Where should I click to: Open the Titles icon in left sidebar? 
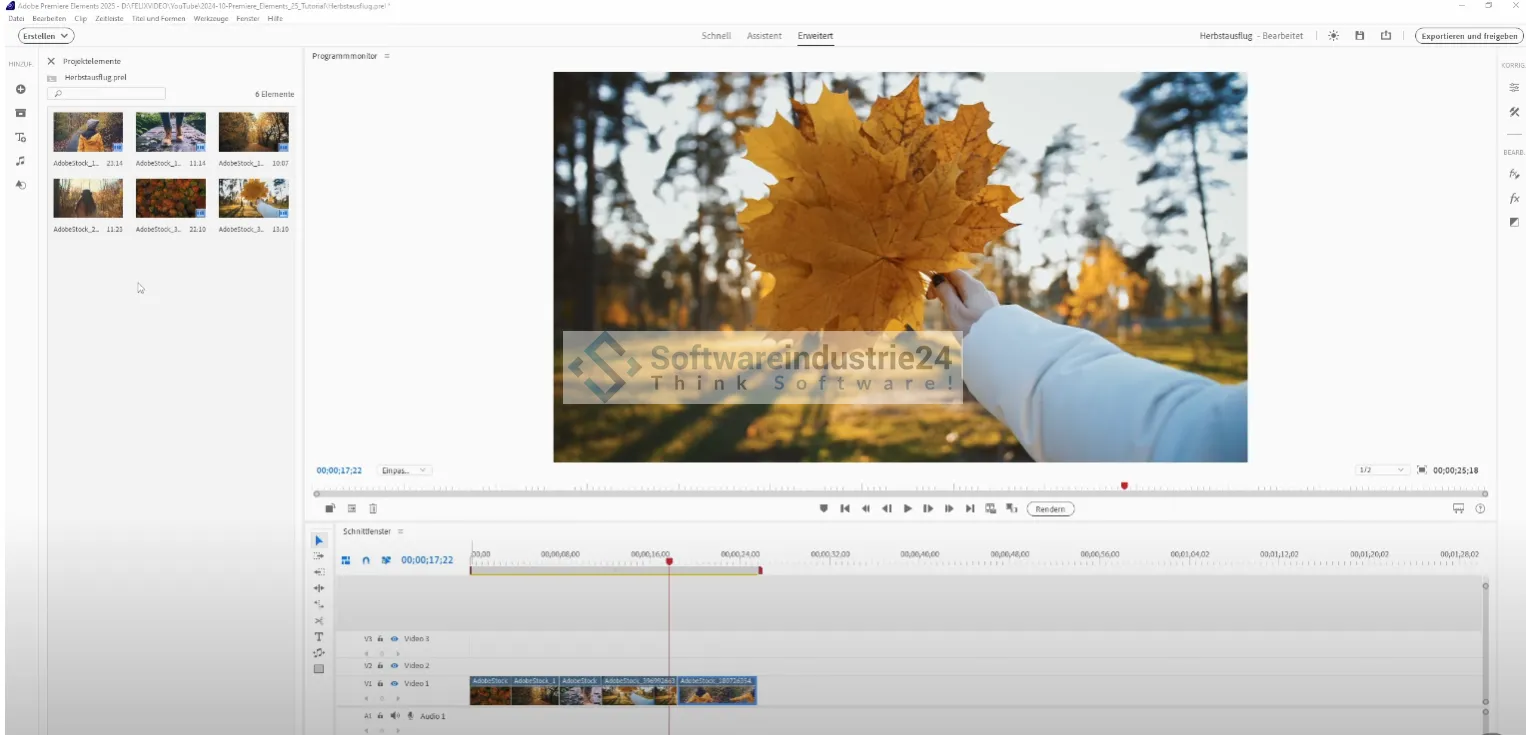tap(20, 137)
